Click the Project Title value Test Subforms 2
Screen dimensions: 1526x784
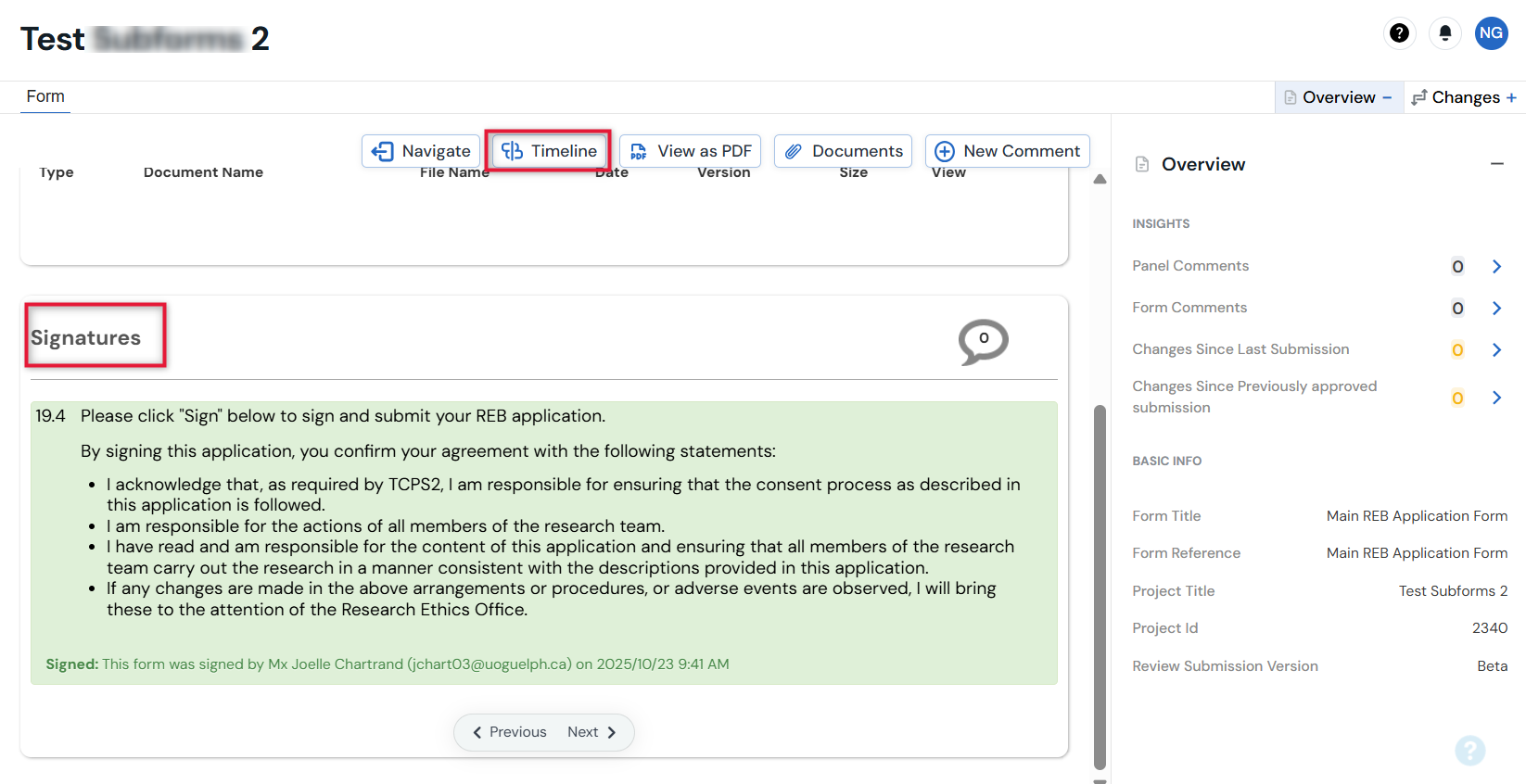tap(1453, 591)
